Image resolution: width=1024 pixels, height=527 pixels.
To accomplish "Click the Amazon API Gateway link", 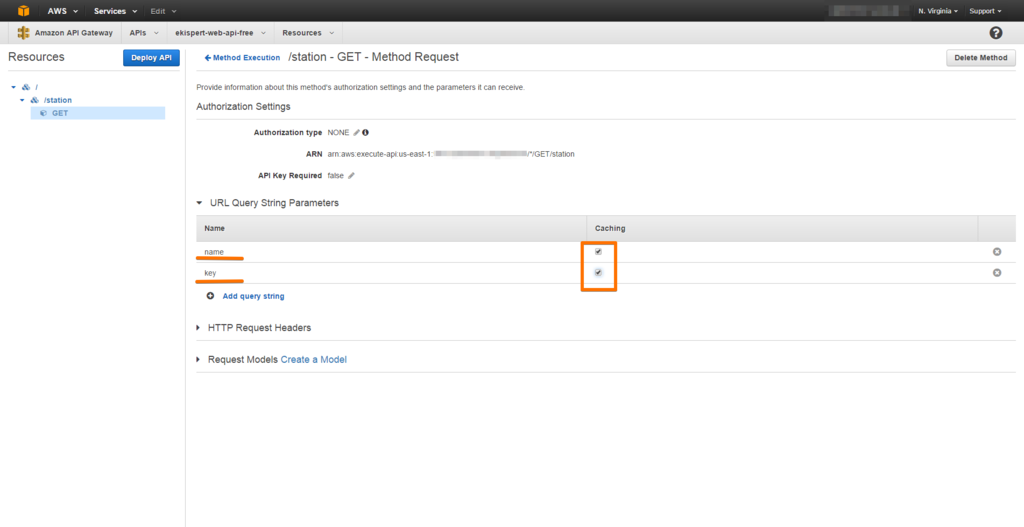I will [73, 33].
